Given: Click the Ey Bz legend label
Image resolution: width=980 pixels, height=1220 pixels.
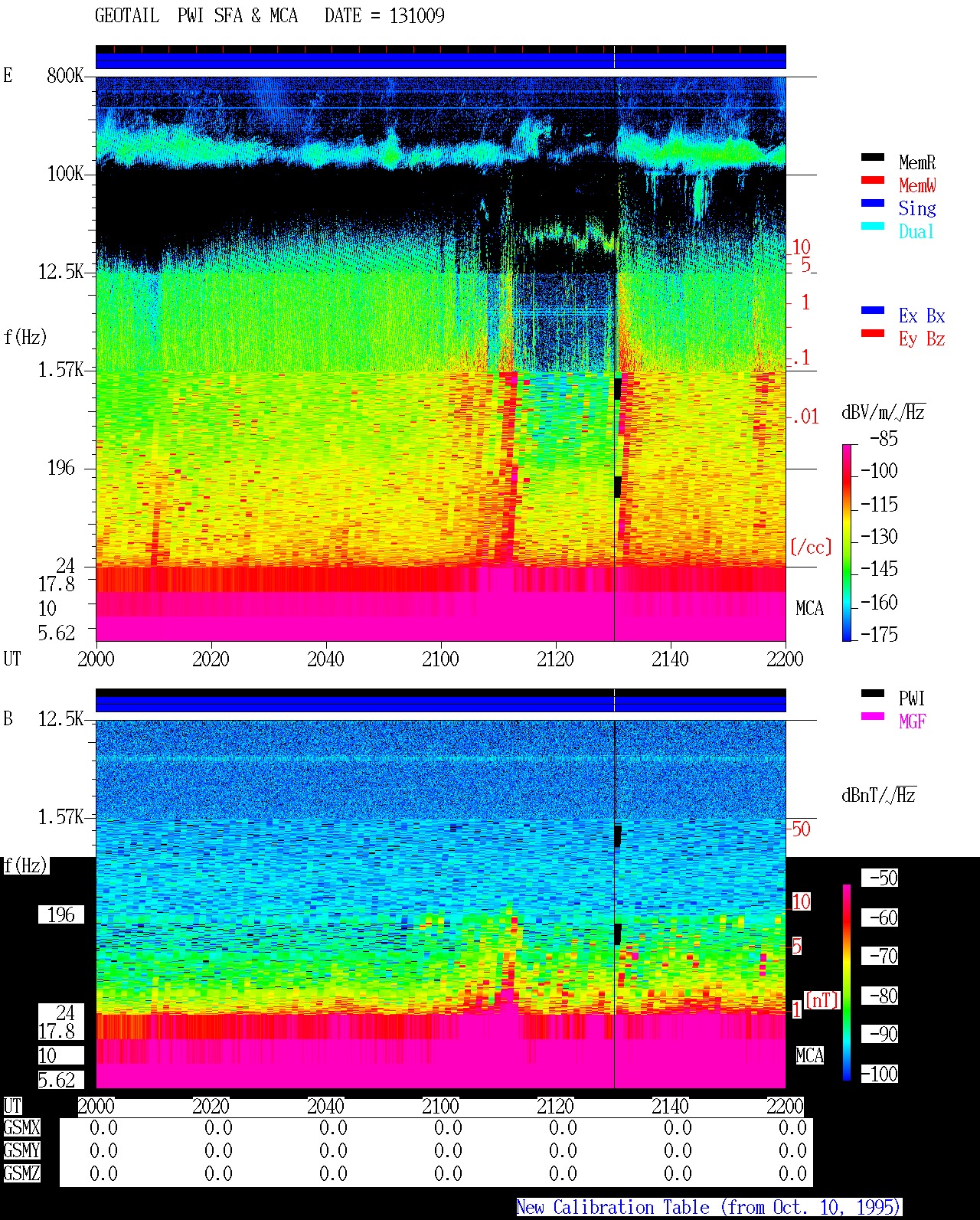Looking at the screenshot, I should pos(922,339).
